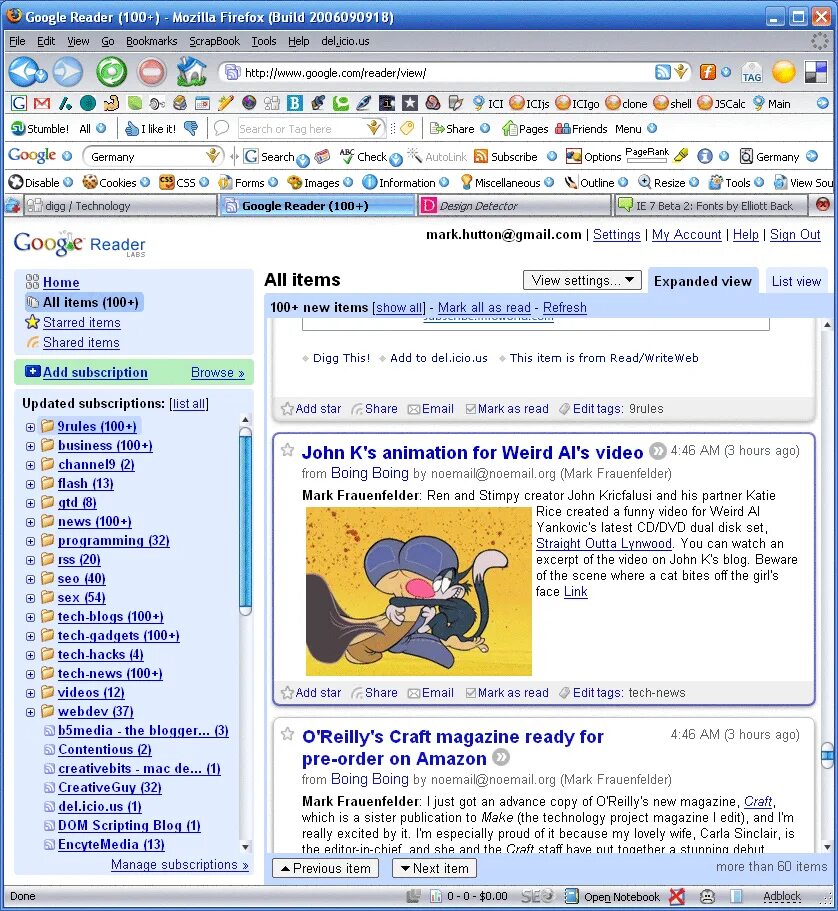Switch to the Design Detector tab
This screenshot has width=838, height=911.
(x=514, y=206)
